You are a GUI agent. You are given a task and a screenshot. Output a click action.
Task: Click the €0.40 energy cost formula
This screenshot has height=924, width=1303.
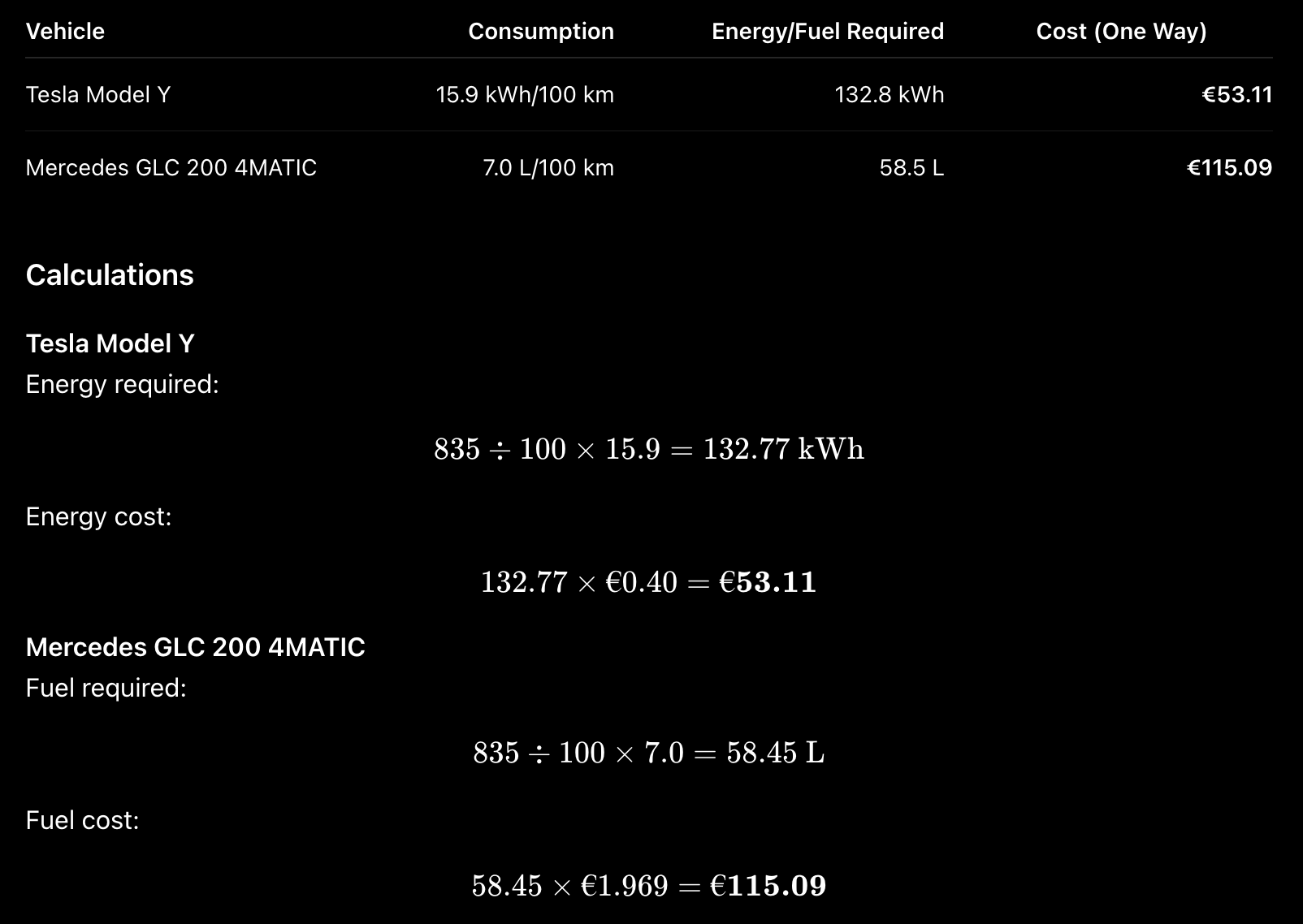[649, 582]
